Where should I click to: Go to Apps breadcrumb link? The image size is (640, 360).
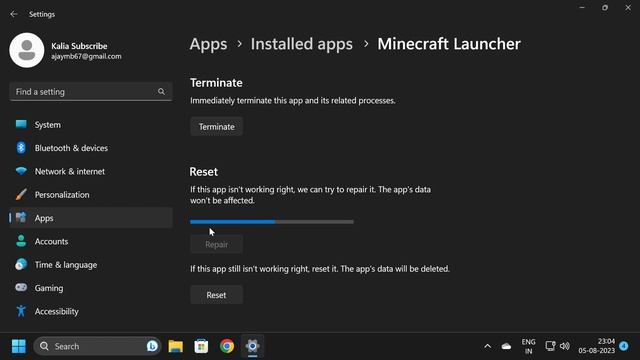(208, 44)
